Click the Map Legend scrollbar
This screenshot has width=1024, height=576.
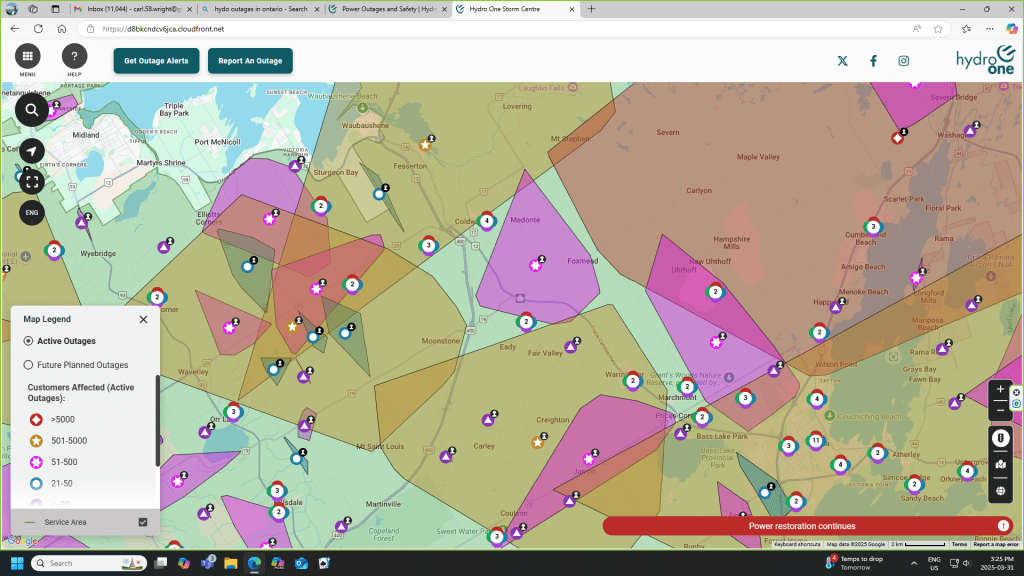(156, 420)
